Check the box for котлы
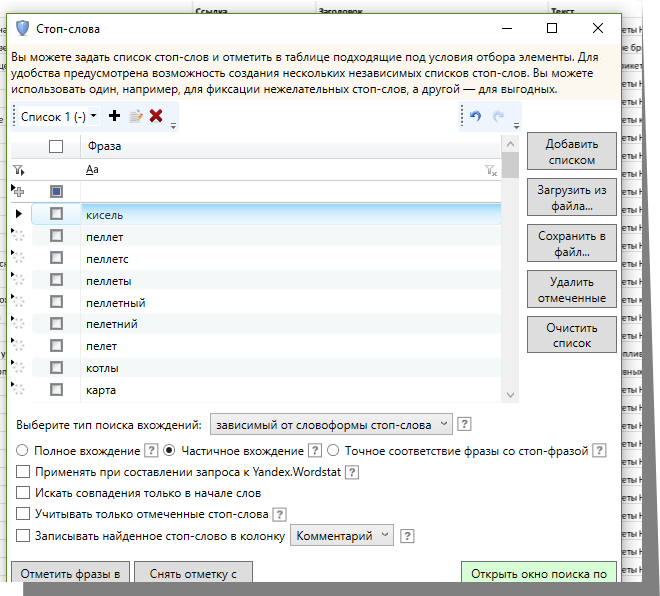Image resolution: width=660 pixels, height=596 pixels. click(x=56, y=368)
